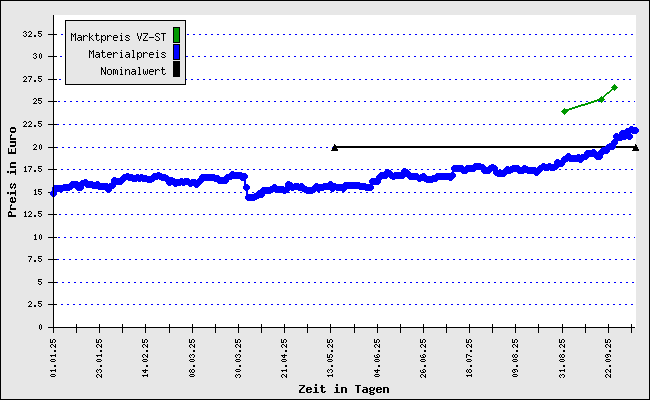Click the 'Zeit in Tagen' axis title

click(341, 389)
